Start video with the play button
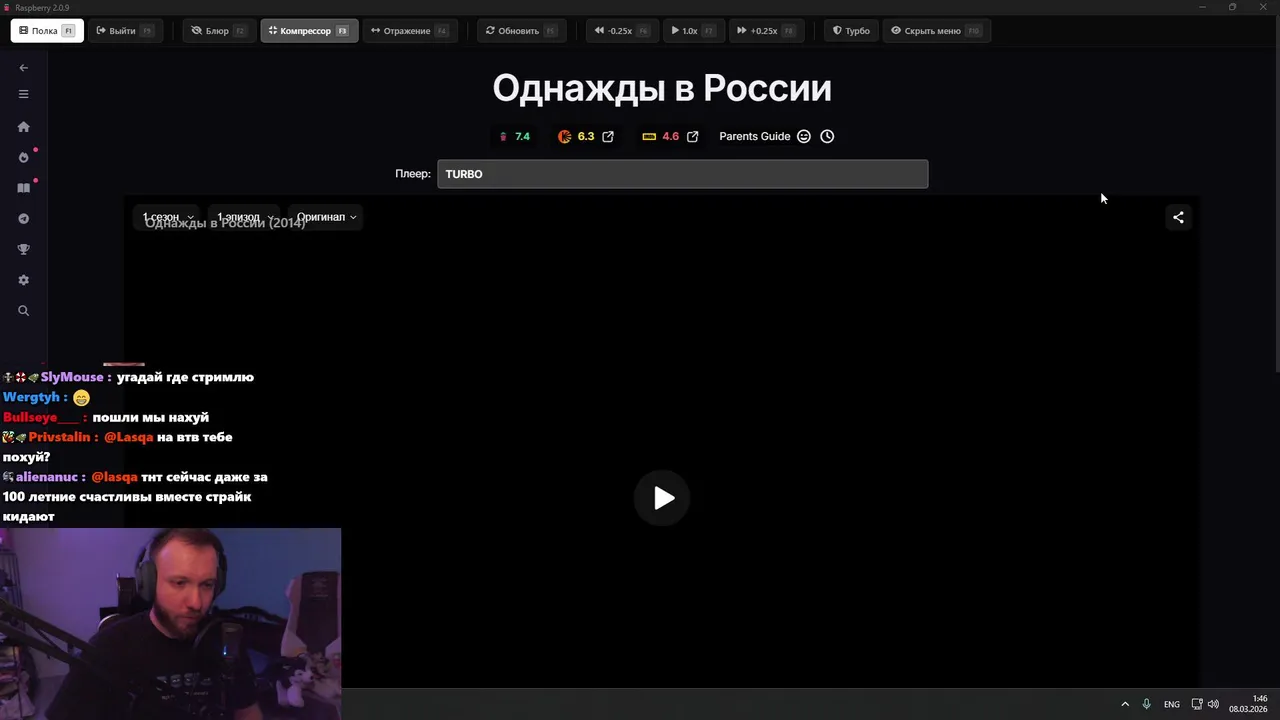 (x=662, y=498)
